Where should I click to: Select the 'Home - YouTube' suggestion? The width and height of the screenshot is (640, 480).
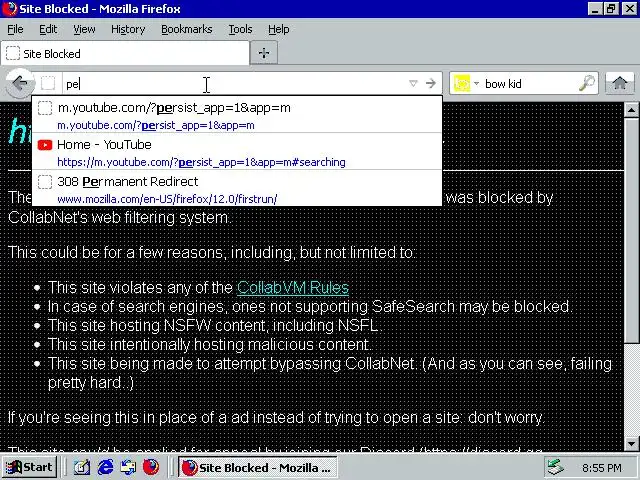pyautogui.click(x=237, y=152)
